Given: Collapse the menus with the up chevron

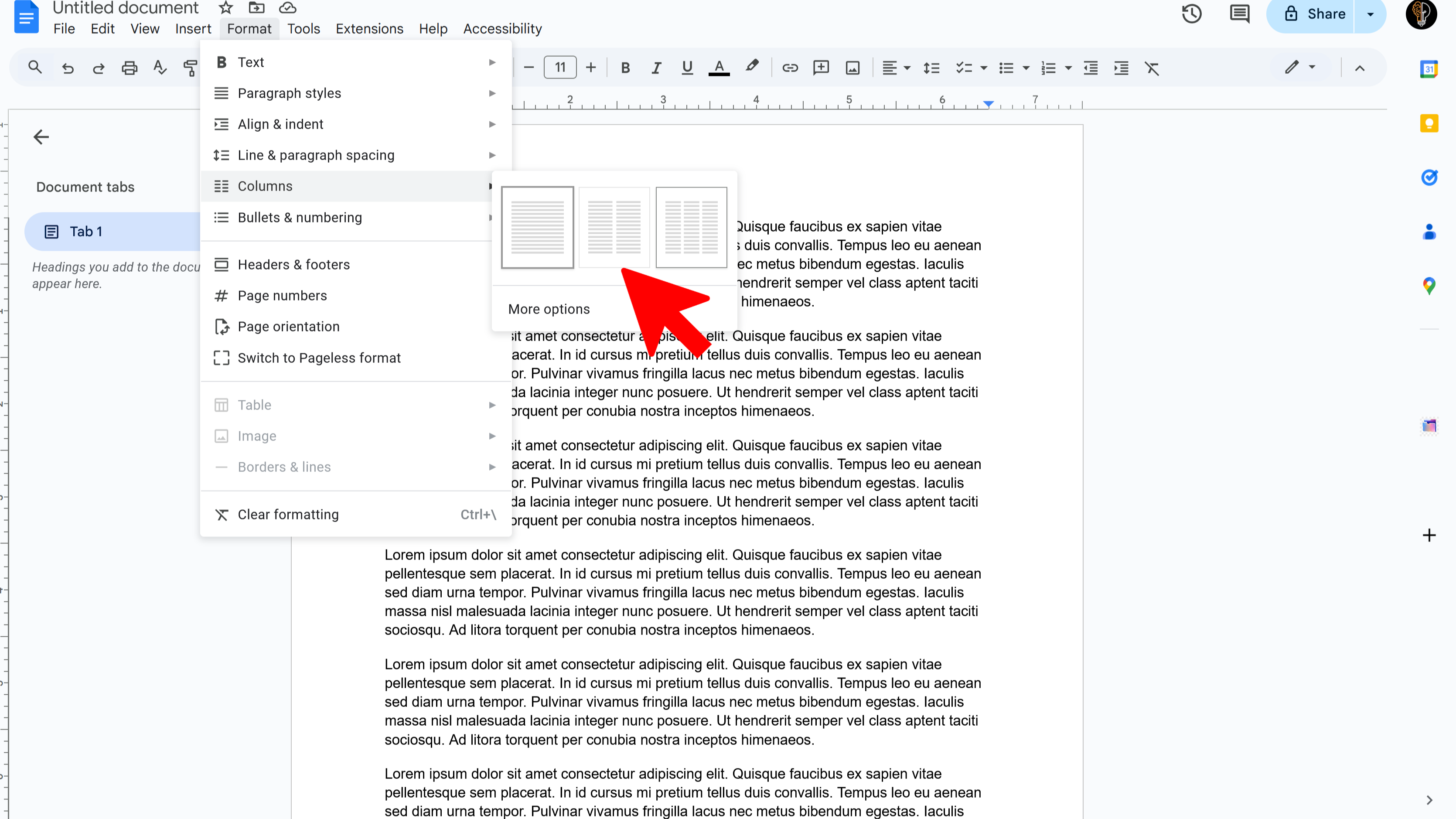Looking at the screenshot, I should click(1360, 68).
